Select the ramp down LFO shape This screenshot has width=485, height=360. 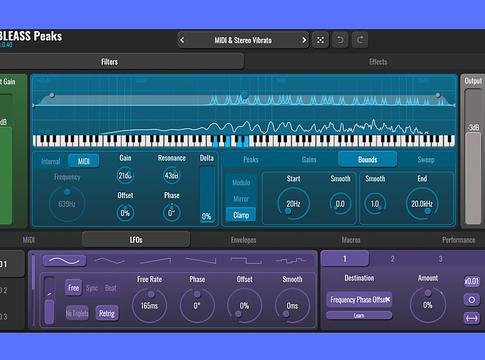tap(201, 261)
